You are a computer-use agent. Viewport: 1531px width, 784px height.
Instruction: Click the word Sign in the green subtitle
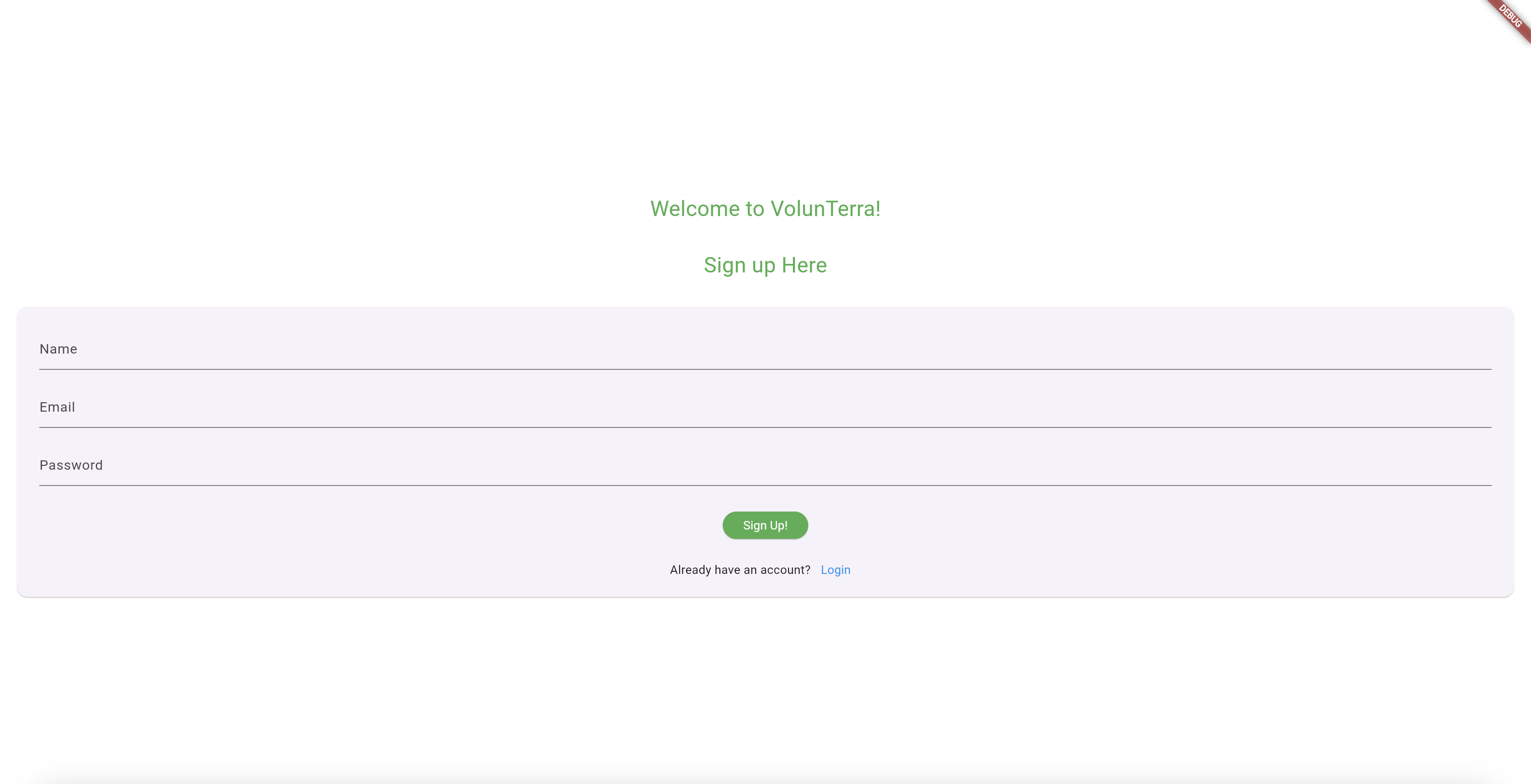(x=724, y=266)
